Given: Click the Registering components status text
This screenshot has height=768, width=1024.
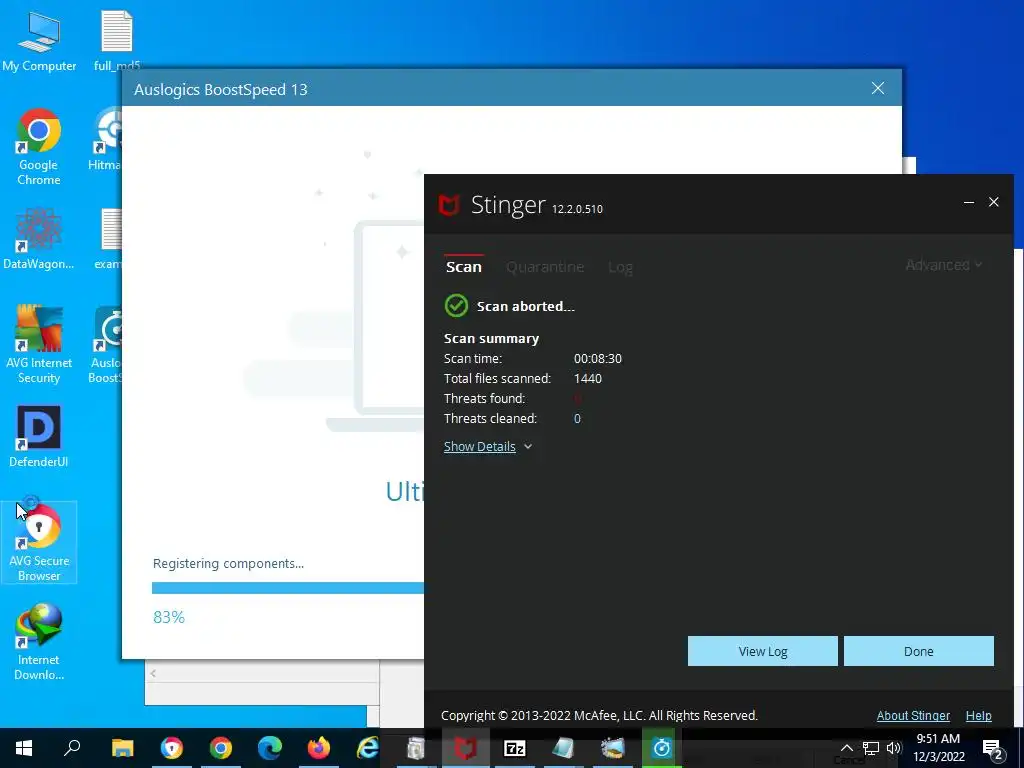Looking at the screenshot, I should [x=229, y=564].
